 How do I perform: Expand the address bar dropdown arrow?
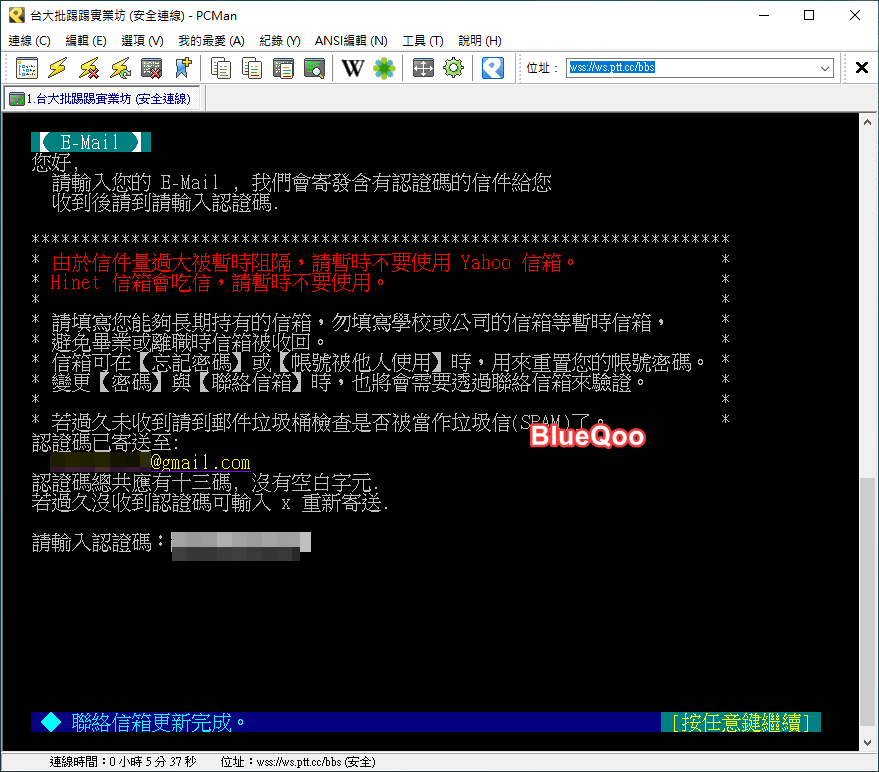[x=825, y=68]
